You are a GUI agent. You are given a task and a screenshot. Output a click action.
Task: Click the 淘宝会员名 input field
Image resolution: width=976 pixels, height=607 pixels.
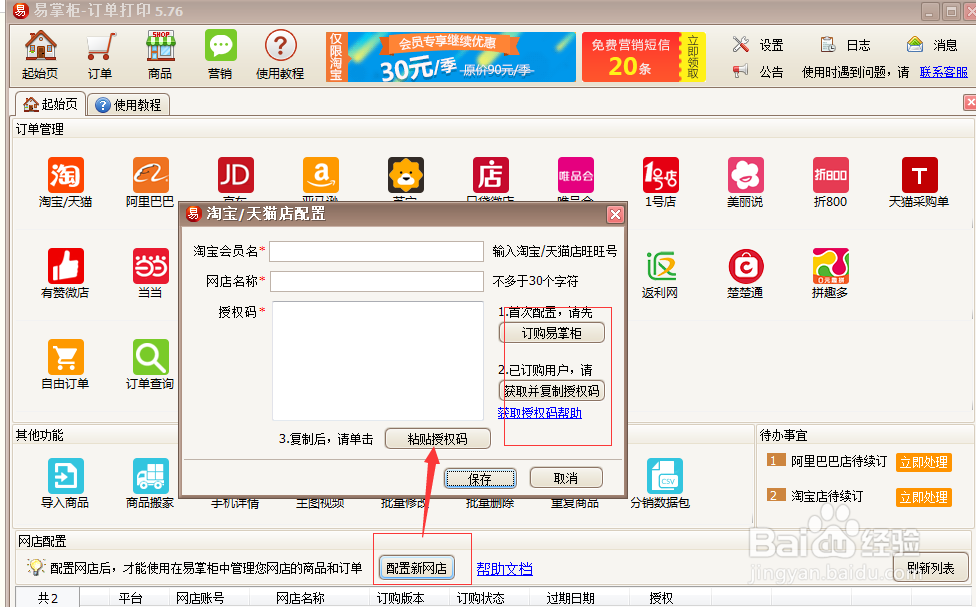tap(376, 252)
